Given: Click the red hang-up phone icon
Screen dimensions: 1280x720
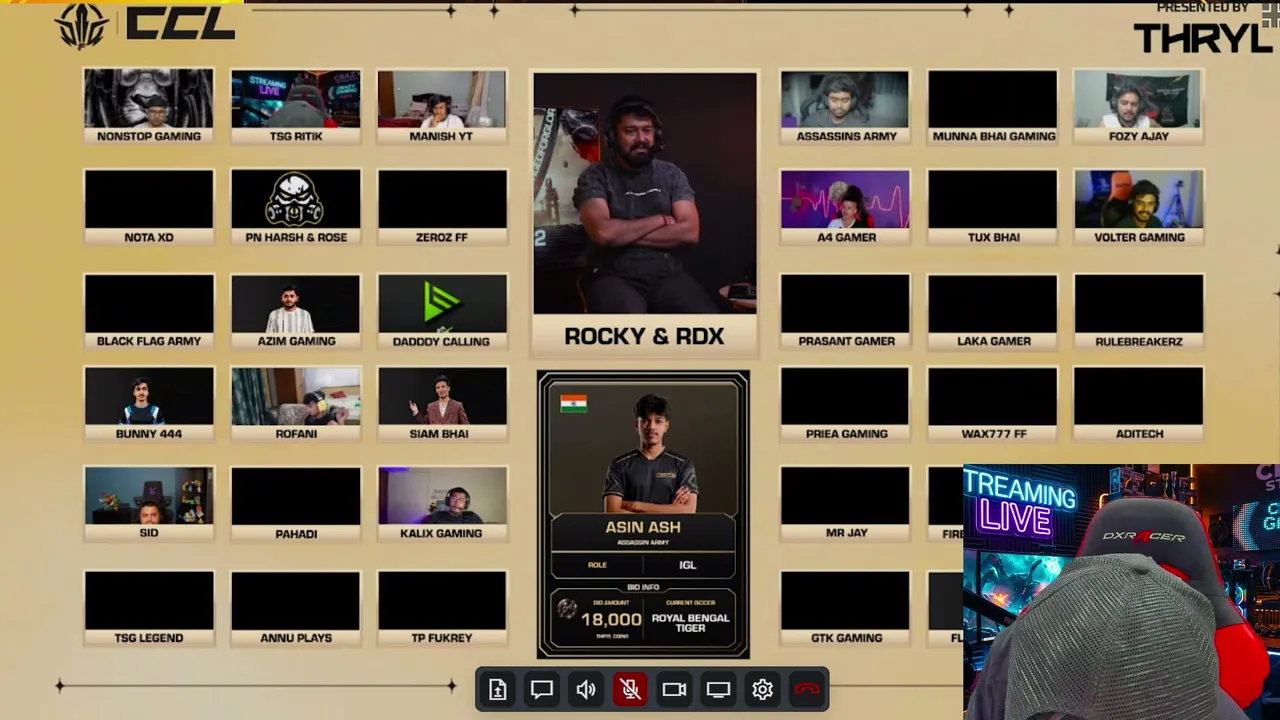Looking at the screenshot, I should coord(807,689).
